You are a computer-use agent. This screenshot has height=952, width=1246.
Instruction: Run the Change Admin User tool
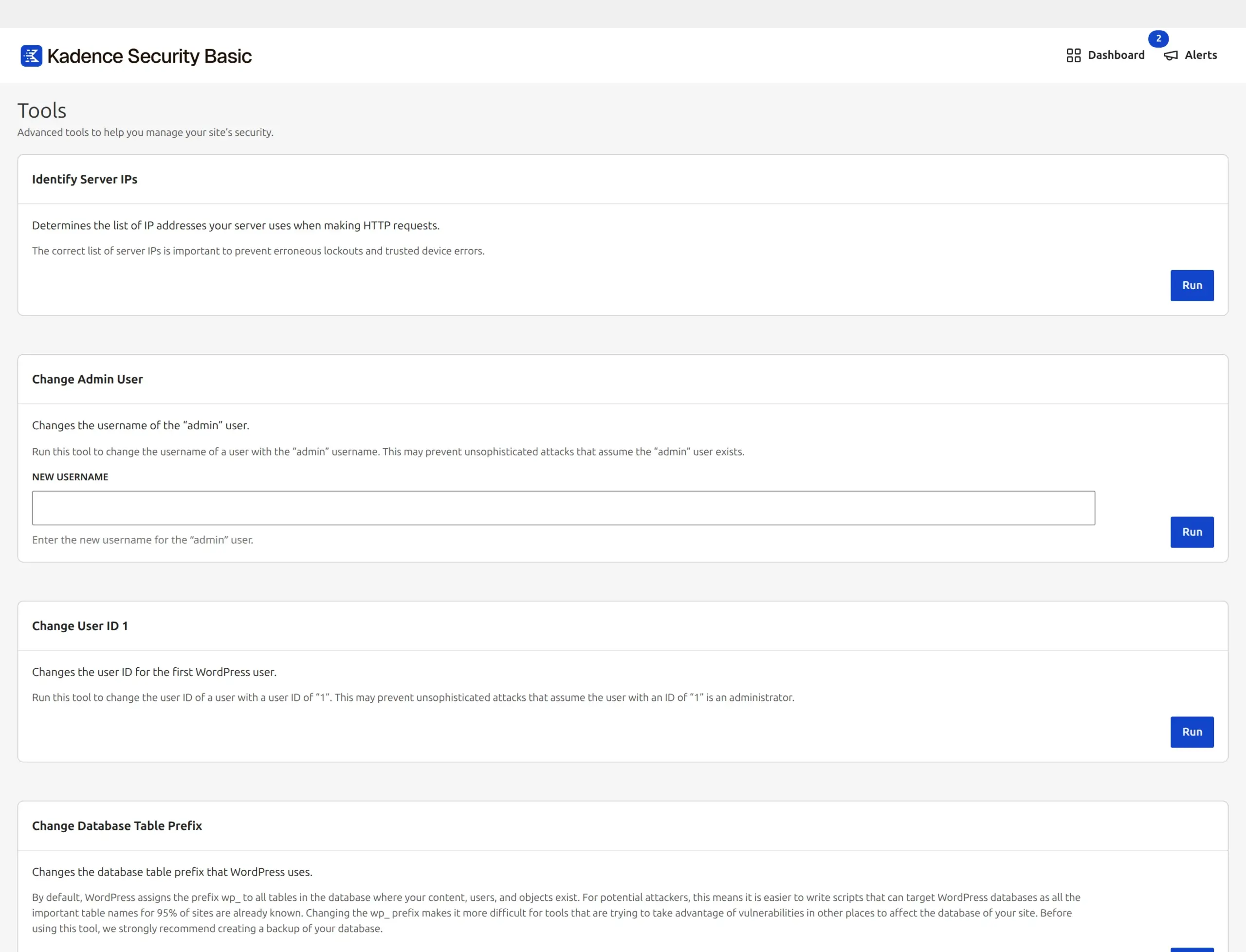[1191, 531]
